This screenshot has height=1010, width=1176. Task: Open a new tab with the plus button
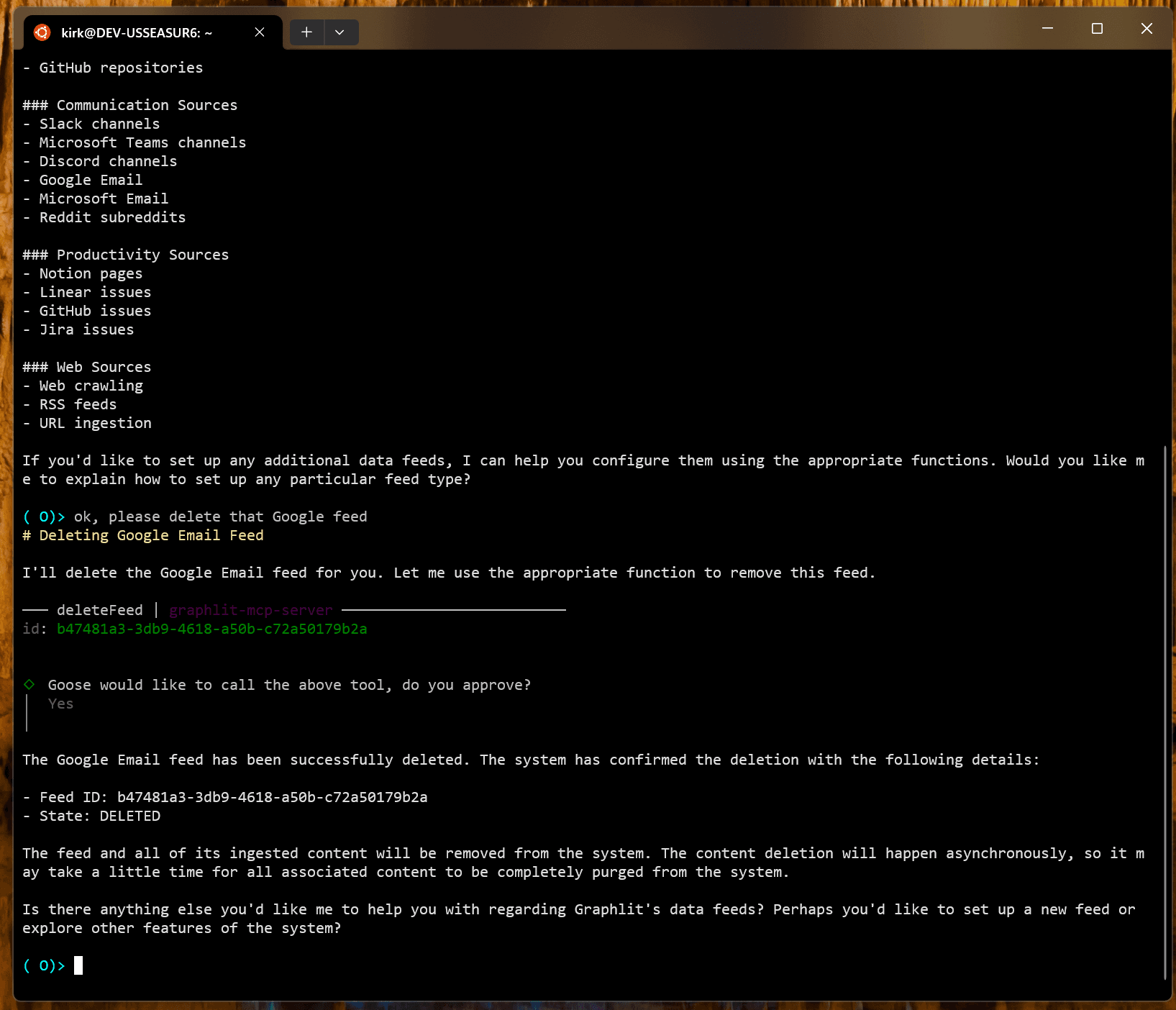(306, 32)
